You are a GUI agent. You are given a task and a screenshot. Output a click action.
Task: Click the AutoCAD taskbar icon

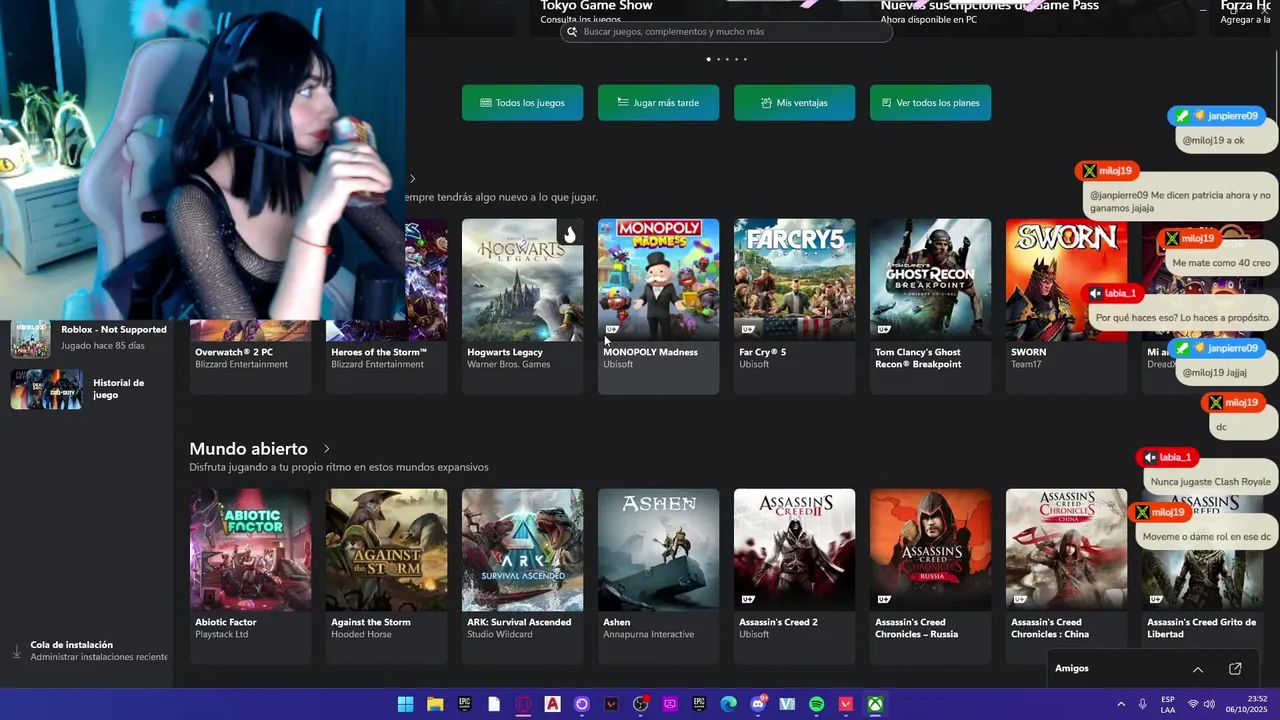(552, 704)
